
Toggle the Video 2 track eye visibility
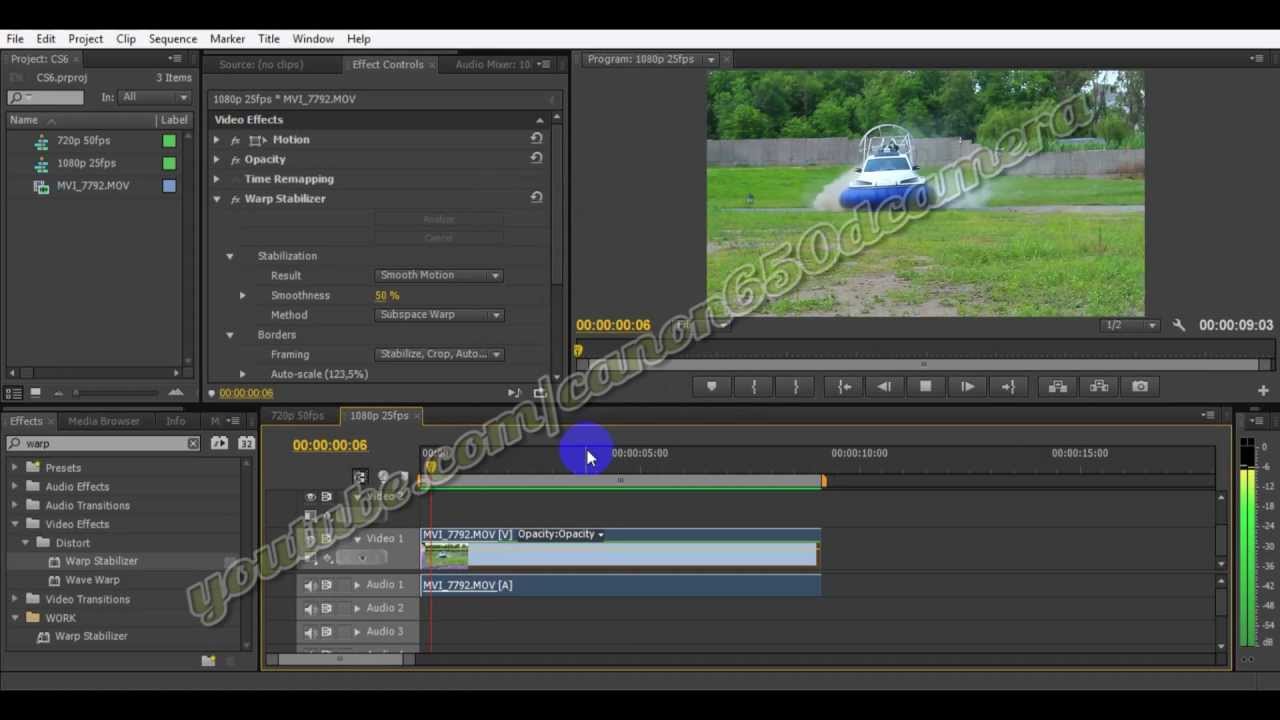pyautogui.click(x=310, y=497)
